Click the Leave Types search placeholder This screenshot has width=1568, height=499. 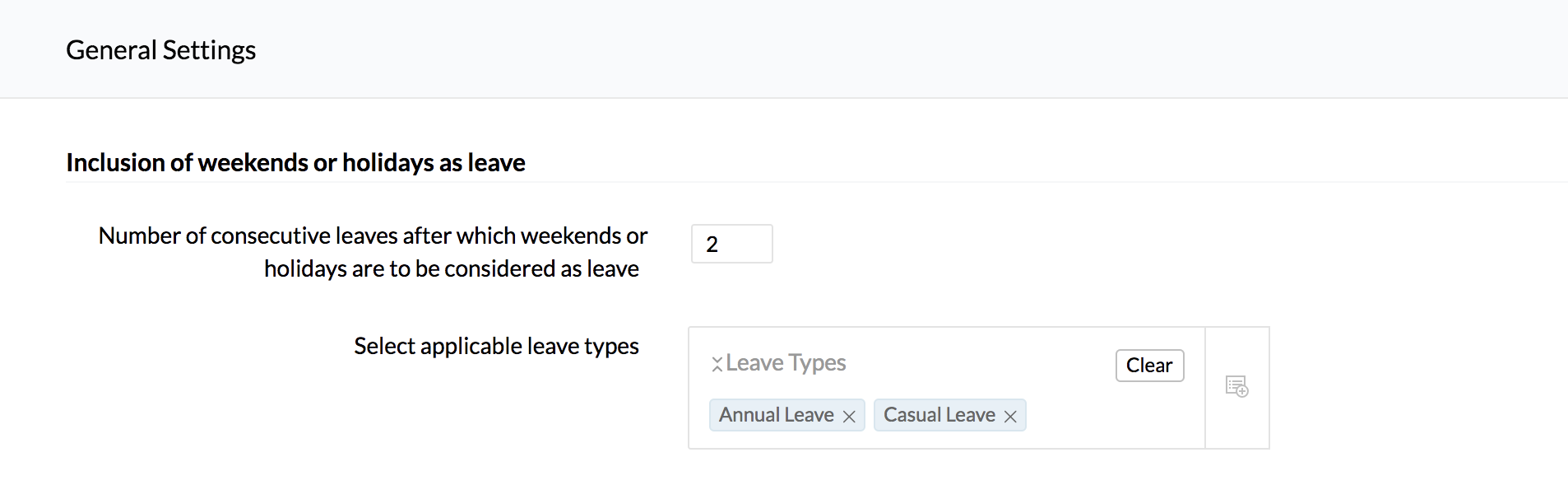click(x=786, y=363)
